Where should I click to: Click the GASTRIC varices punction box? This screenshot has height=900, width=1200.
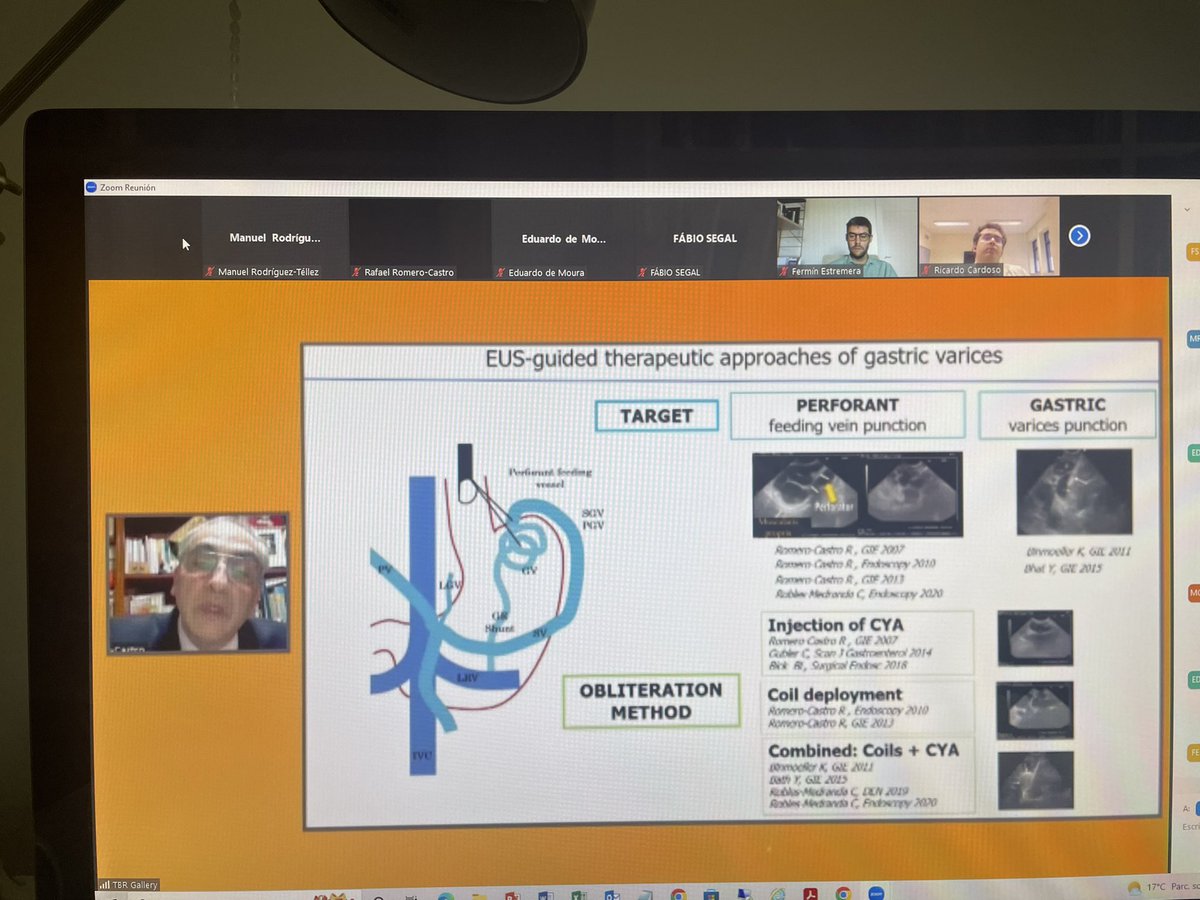(x=1067, y=414)
